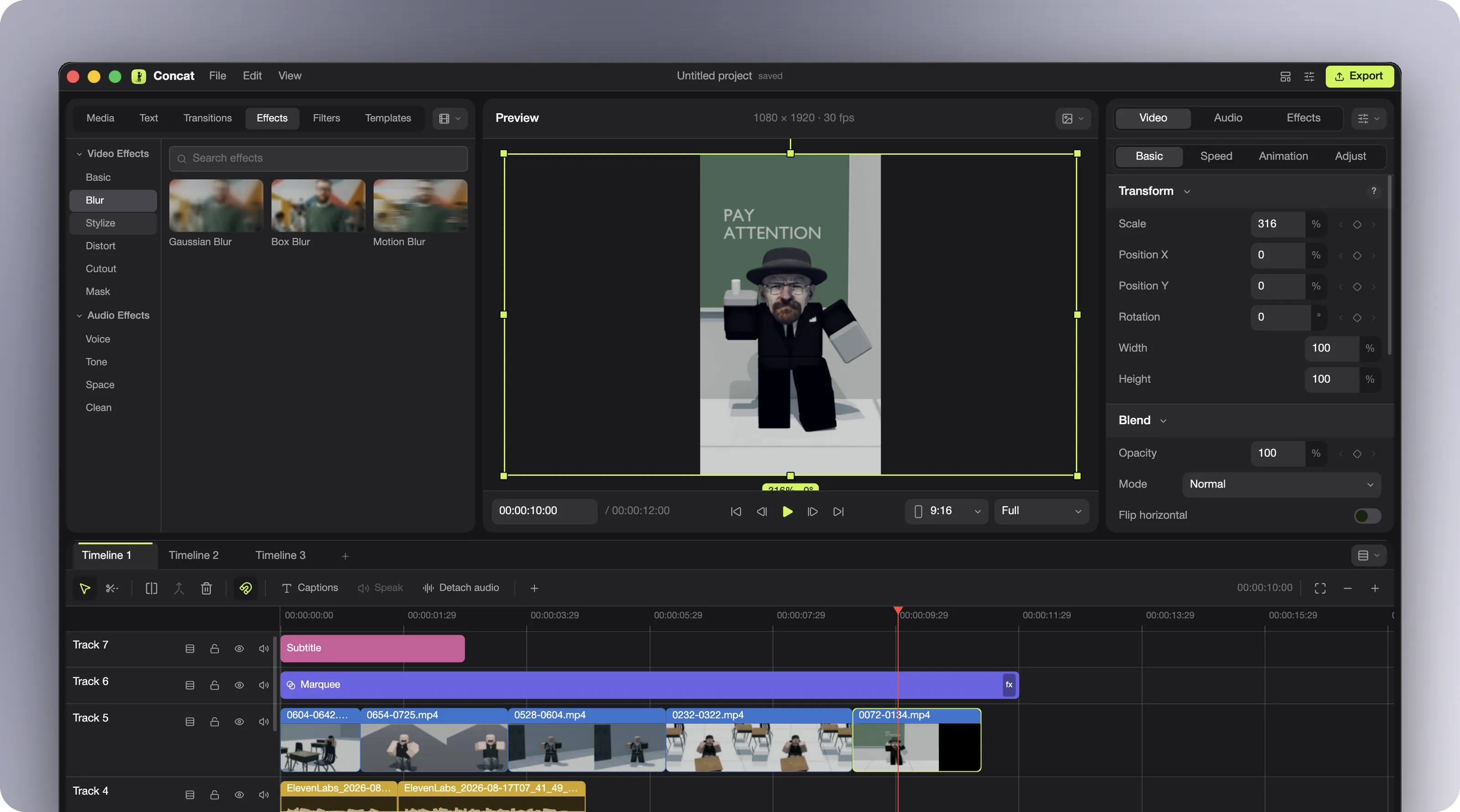Add a new timeline tab

point(345,556)
